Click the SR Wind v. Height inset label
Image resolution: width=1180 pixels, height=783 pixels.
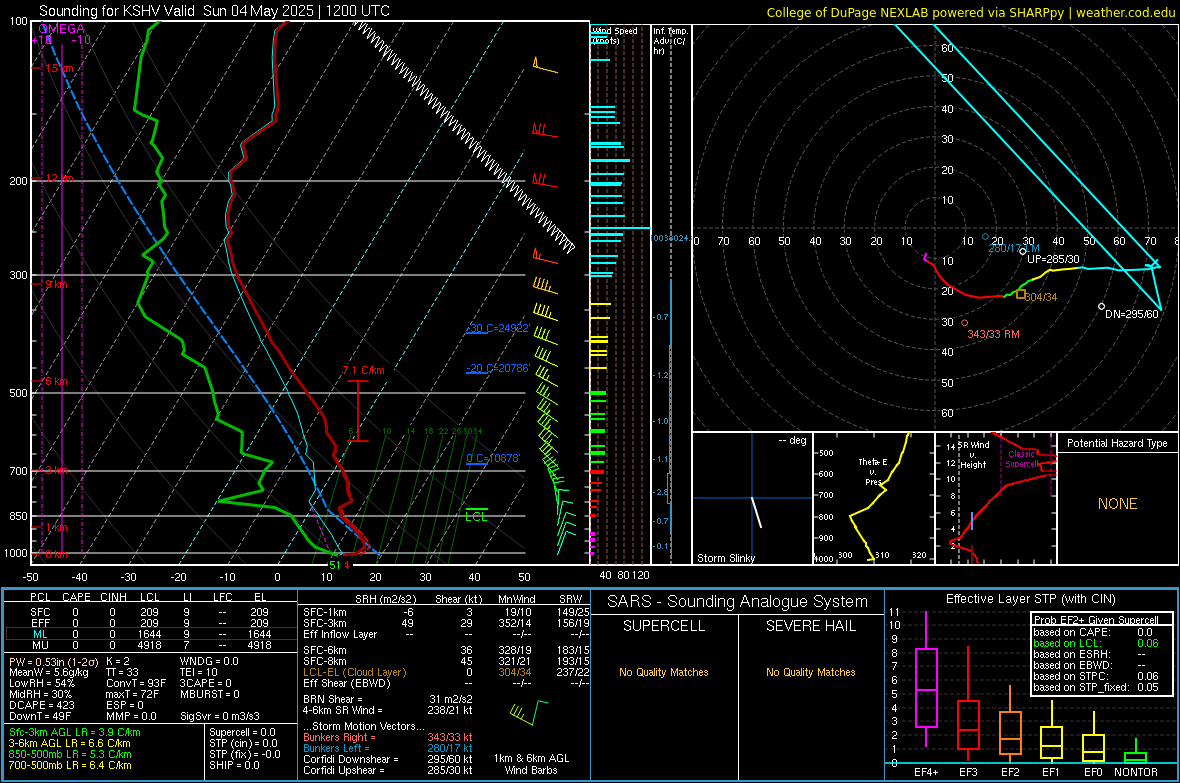973,455
